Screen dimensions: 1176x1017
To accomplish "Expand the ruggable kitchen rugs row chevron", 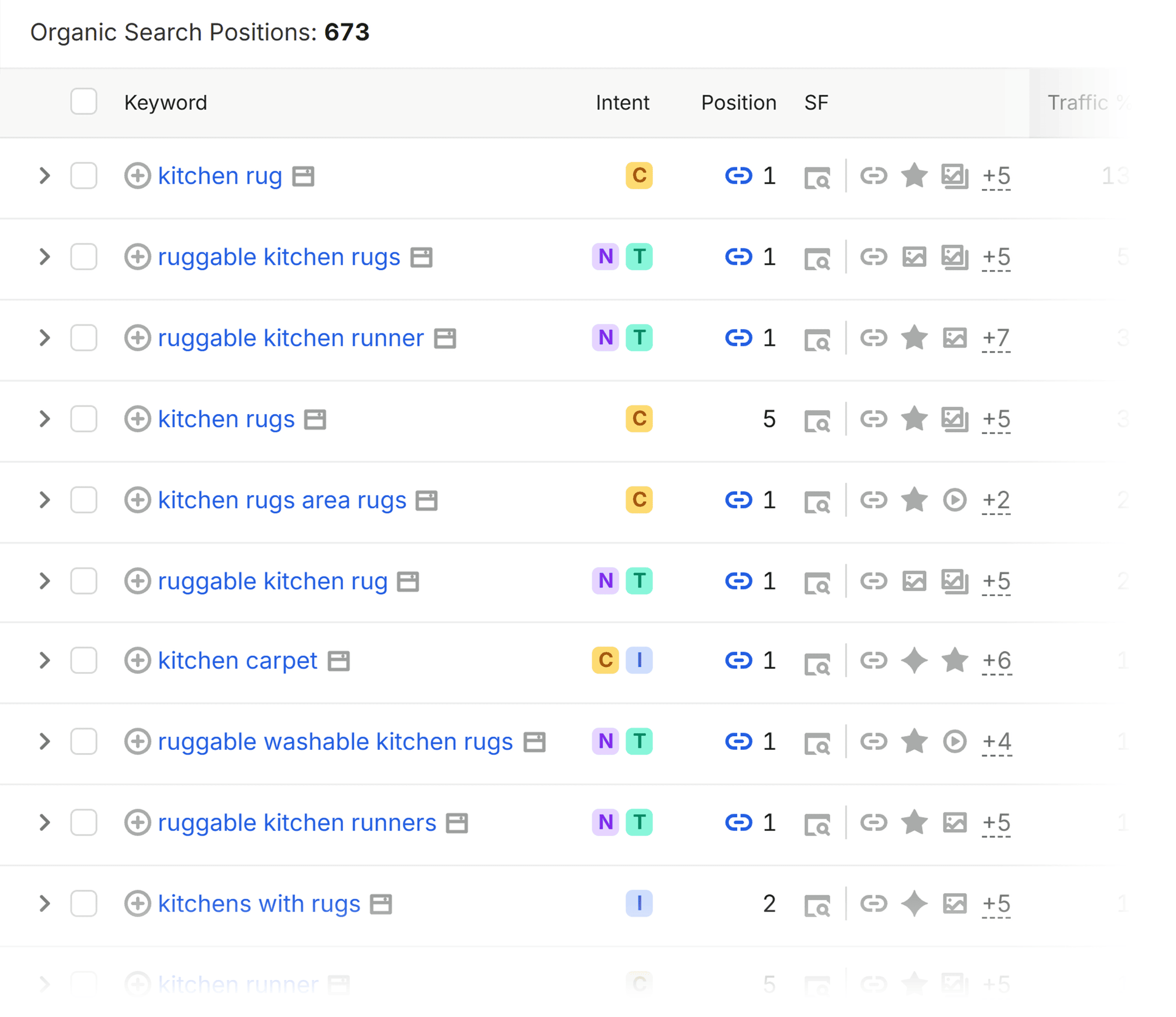I will coord(44,256).
